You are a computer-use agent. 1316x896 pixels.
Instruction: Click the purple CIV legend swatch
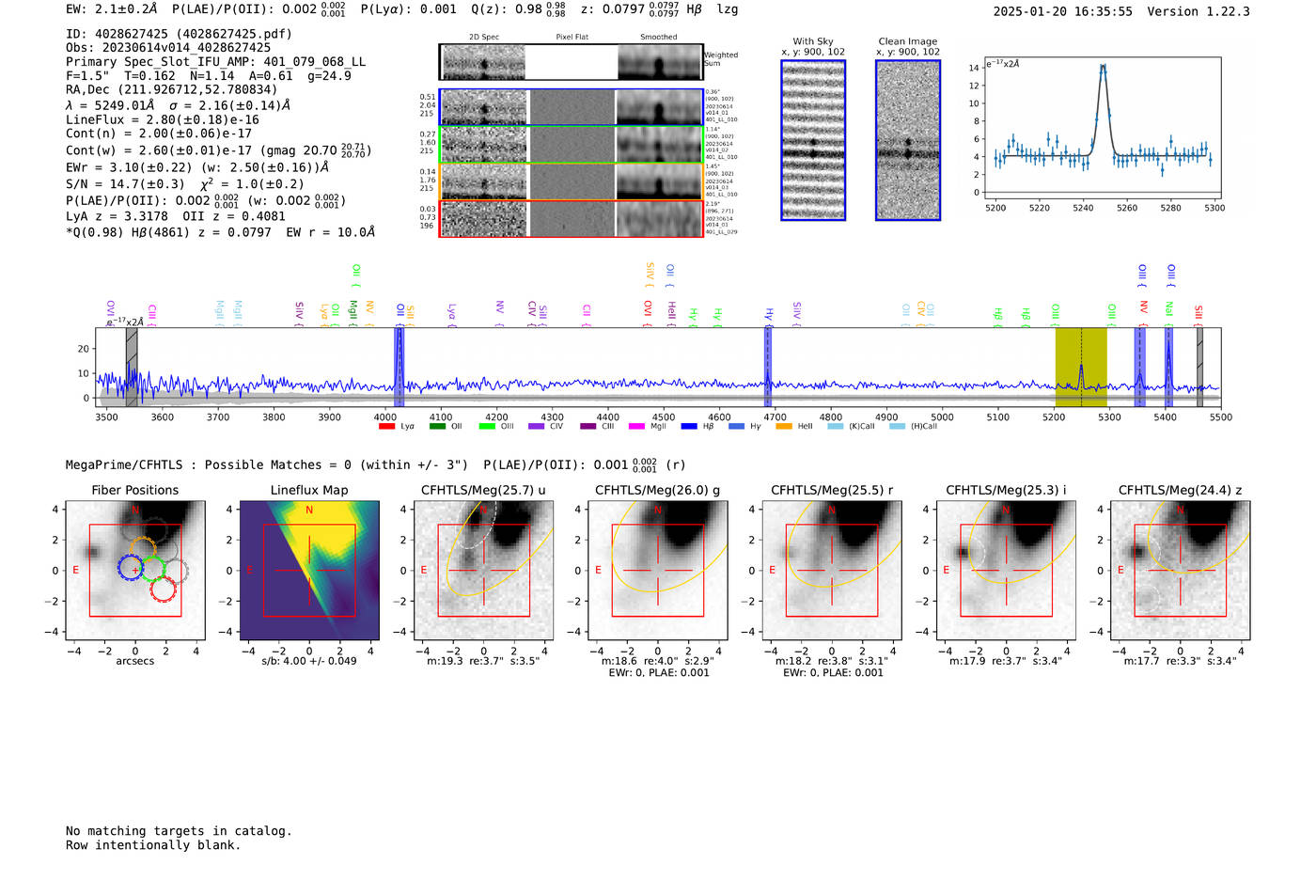coord(537,427)
